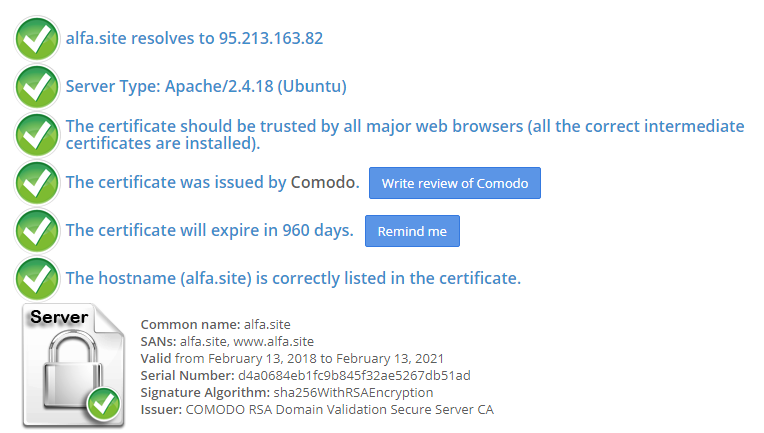
Task: Click the green checkmark beside the alfa.site IP result
Action: 37,38
